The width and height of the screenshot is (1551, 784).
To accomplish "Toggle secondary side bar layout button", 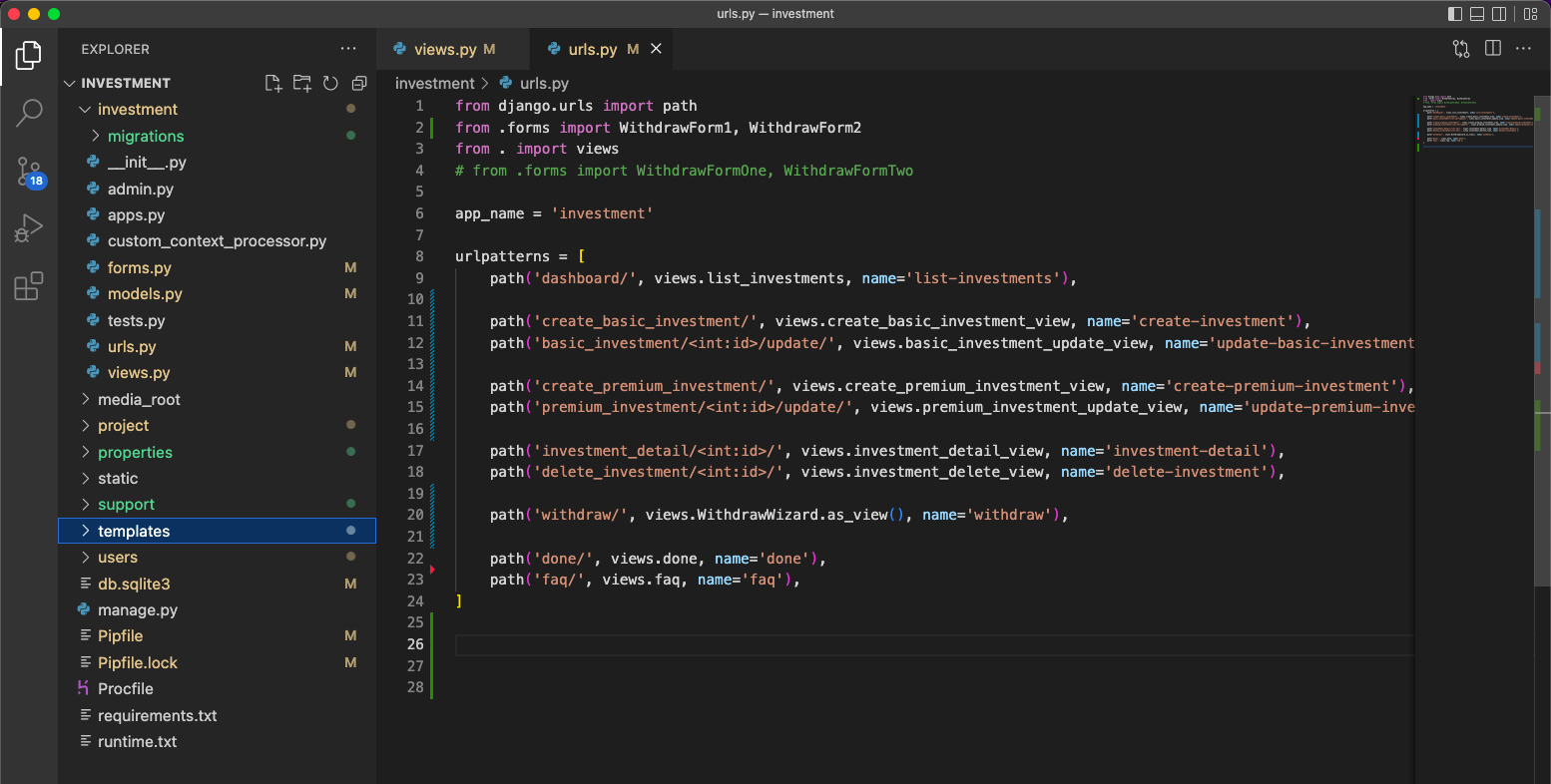I will point(1499,14).
